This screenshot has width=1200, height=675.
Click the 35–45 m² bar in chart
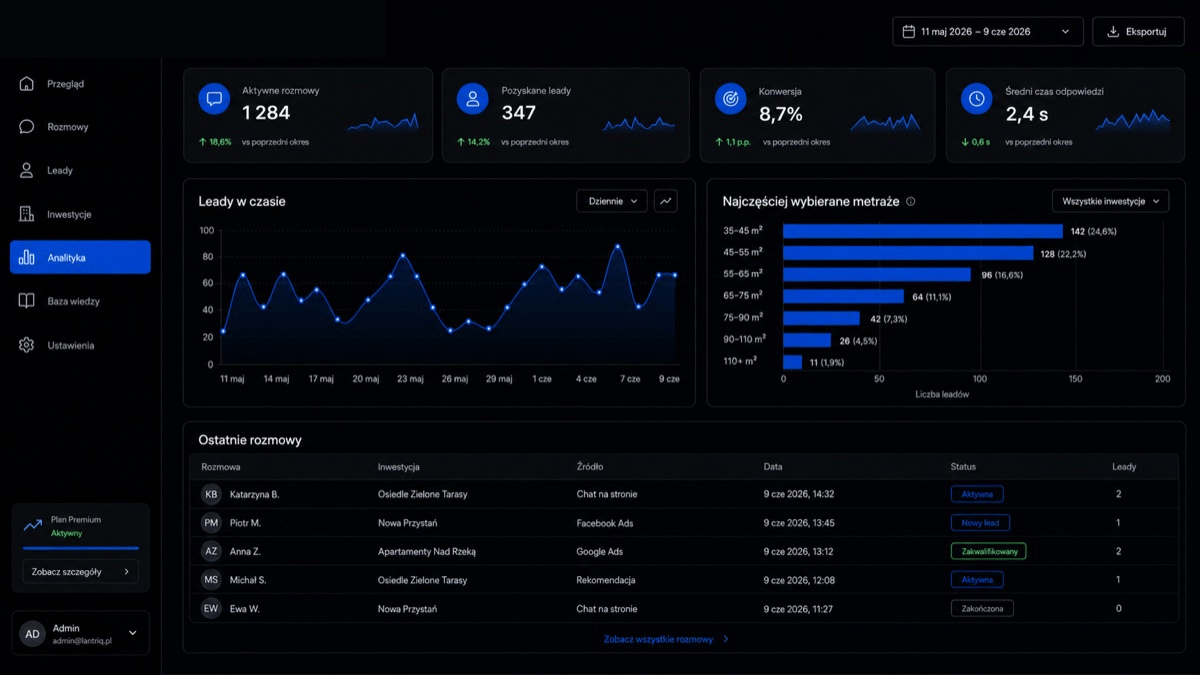click(923, 231)
